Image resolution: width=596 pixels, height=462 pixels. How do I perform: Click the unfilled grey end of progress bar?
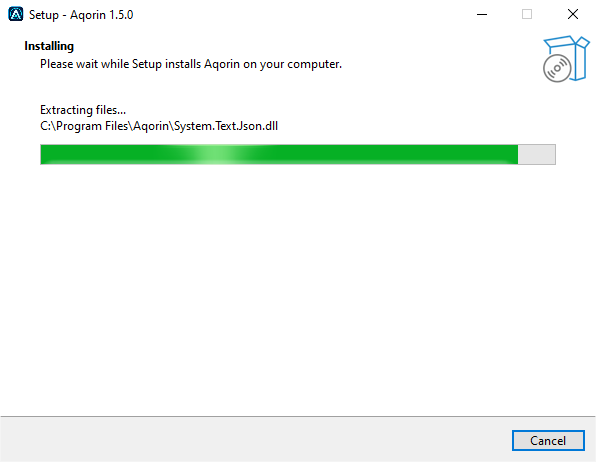coord(537,154)
